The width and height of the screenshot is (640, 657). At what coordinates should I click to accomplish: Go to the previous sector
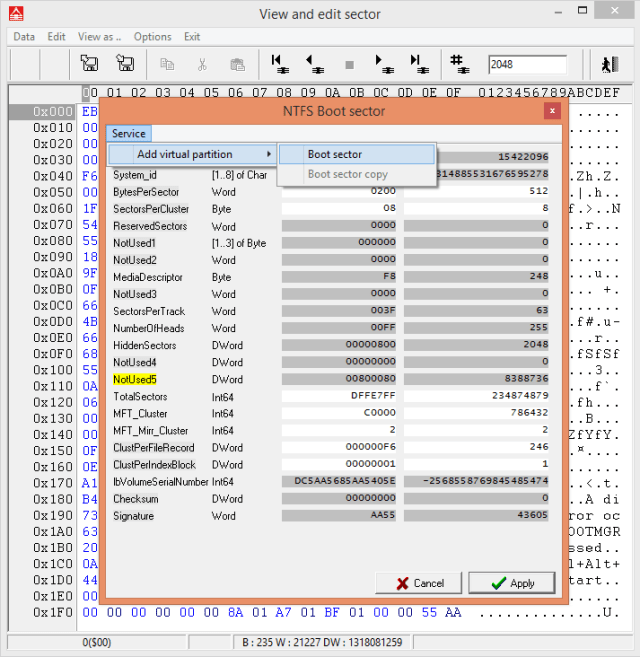click(314, 64)
